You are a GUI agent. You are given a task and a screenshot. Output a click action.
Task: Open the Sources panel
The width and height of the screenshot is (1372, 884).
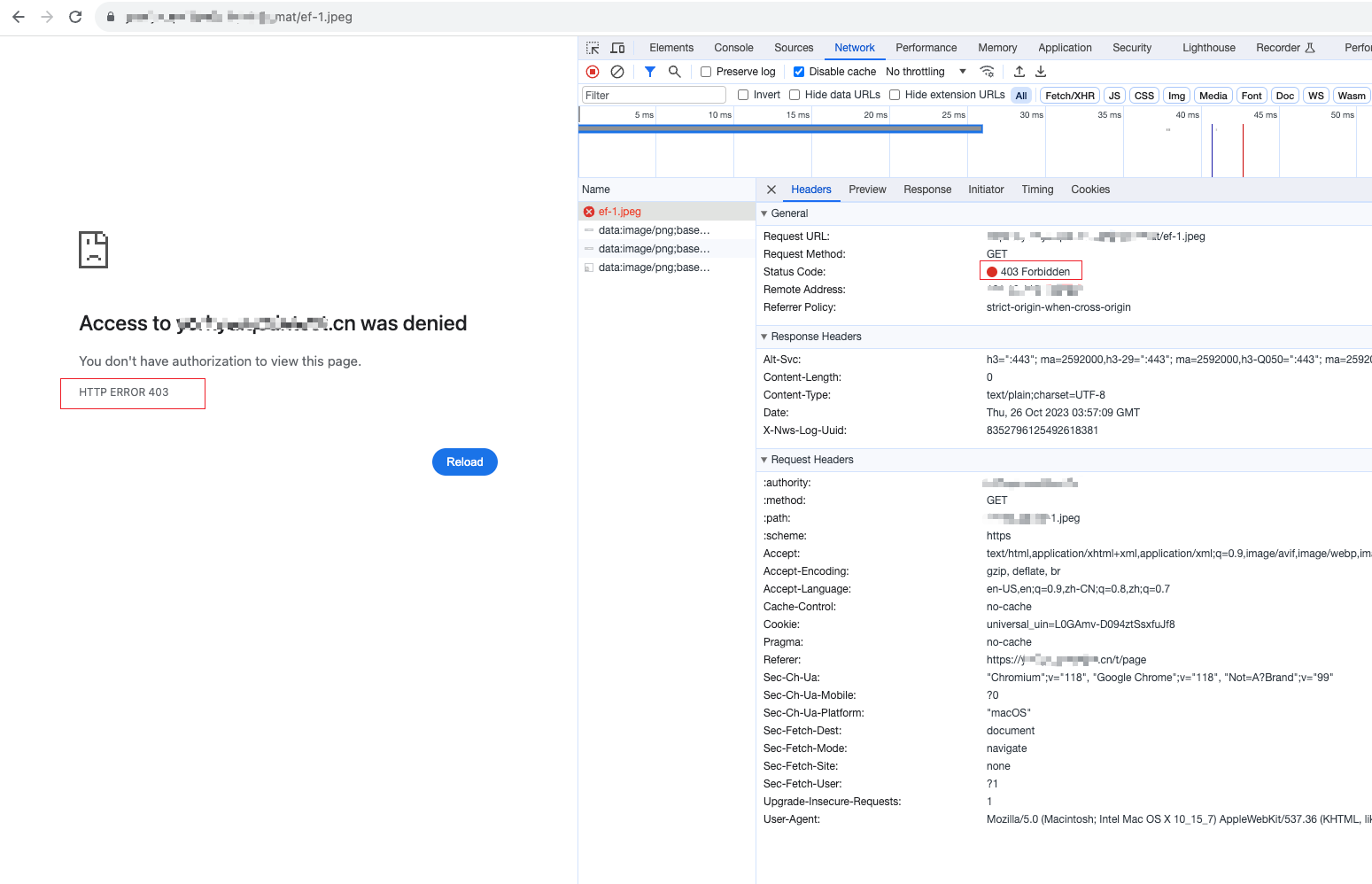tap(794, 48)
